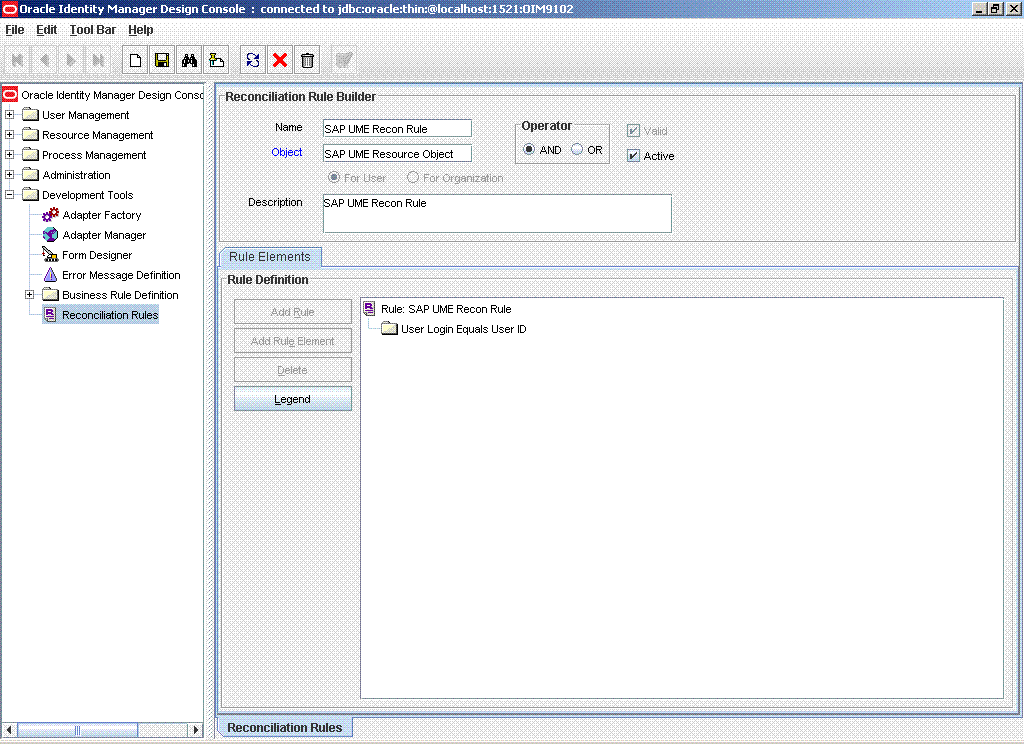Select Adapter Manager in the tree
The width and height of the screenshot is (1024, 744).
[104, 235]
